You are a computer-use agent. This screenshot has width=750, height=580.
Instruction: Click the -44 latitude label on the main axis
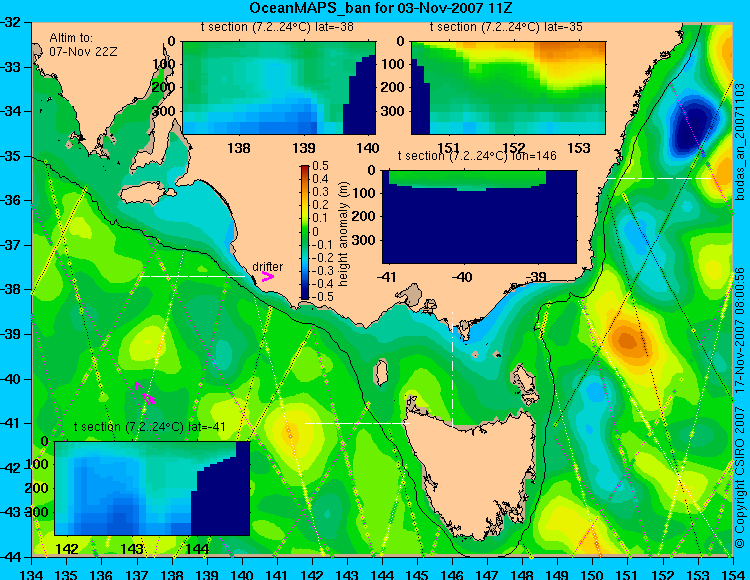[x=11, y=557]
